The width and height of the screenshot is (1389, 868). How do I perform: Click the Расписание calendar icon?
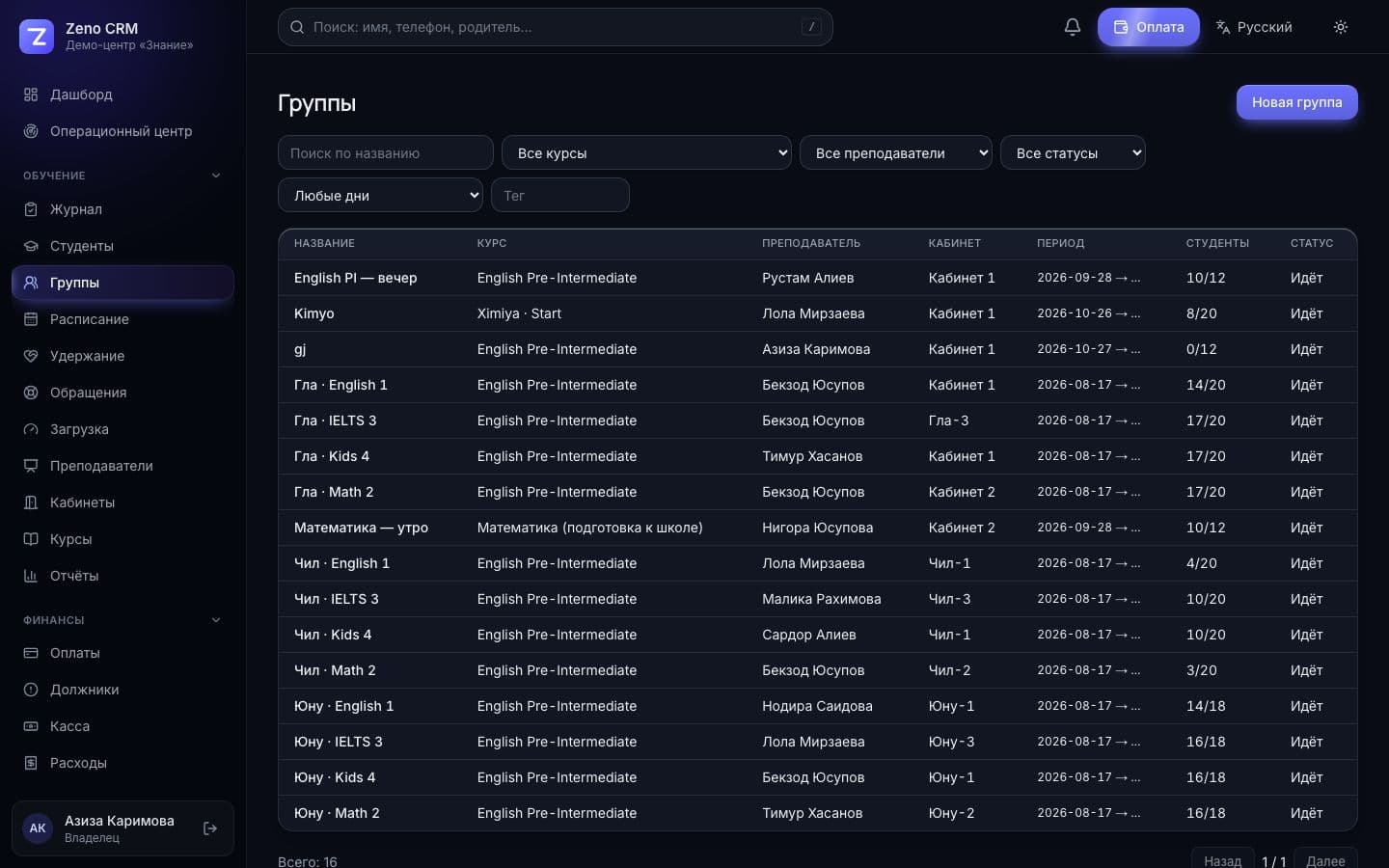(x=31, y=319)
